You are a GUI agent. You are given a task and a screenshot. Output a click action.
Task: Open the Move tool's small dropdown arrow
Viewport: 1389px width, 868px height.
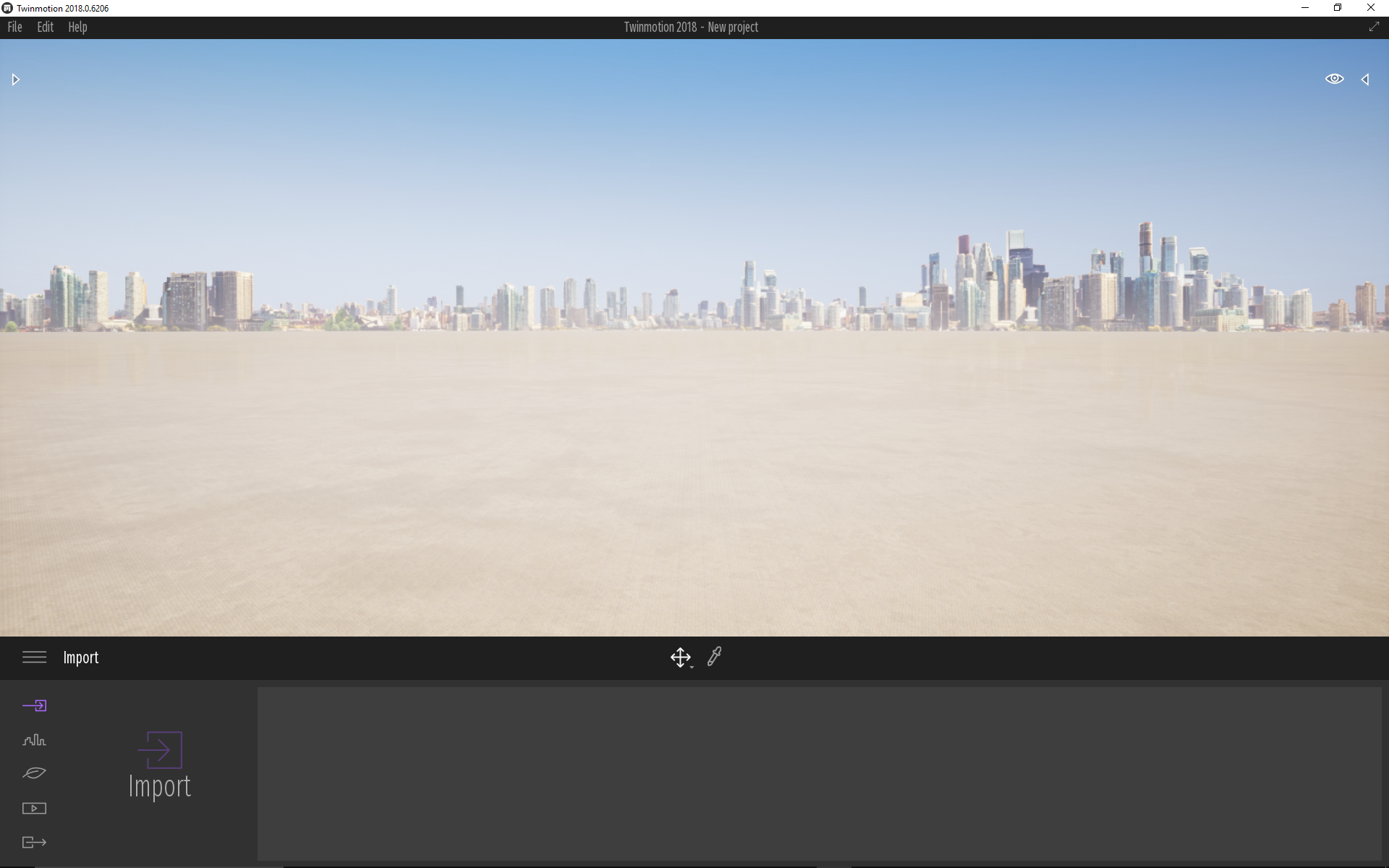pyautogui.click(x=692, y=666)
